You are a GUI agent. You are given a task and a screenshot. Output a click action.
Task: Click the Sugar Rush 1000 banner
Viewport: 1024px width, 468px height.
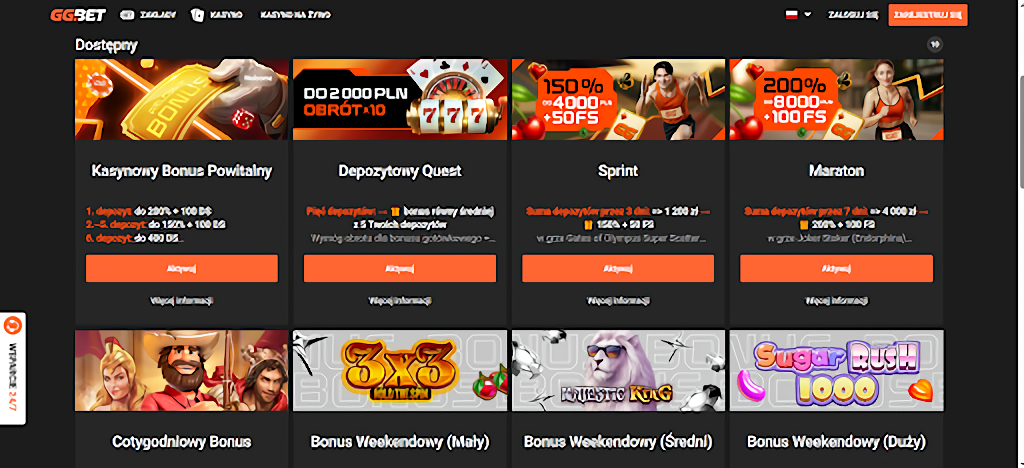(836, 371)
